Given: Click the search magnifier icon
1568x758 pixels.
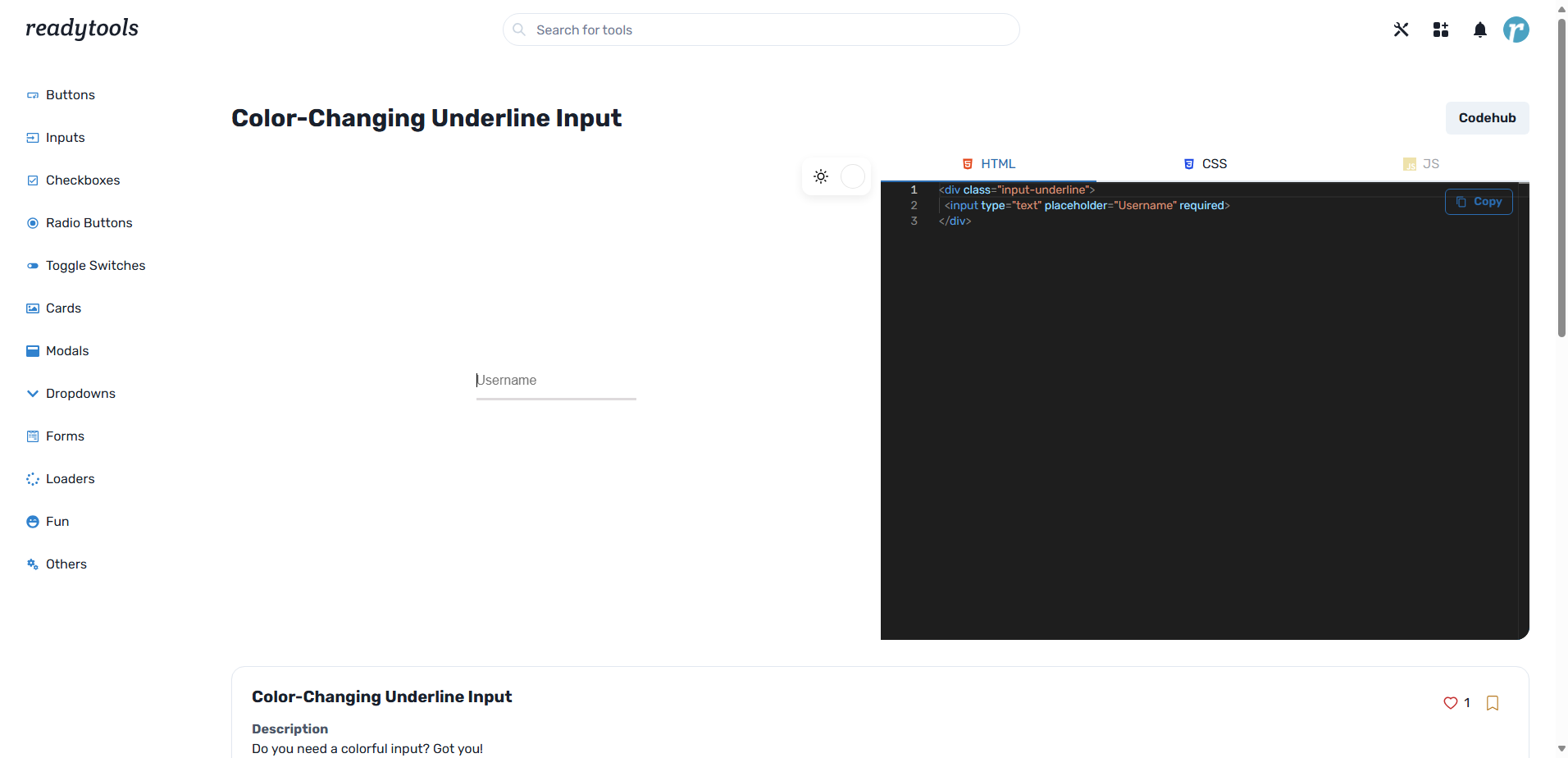Looking at the screenshot, I should click(x=519, y=30).
